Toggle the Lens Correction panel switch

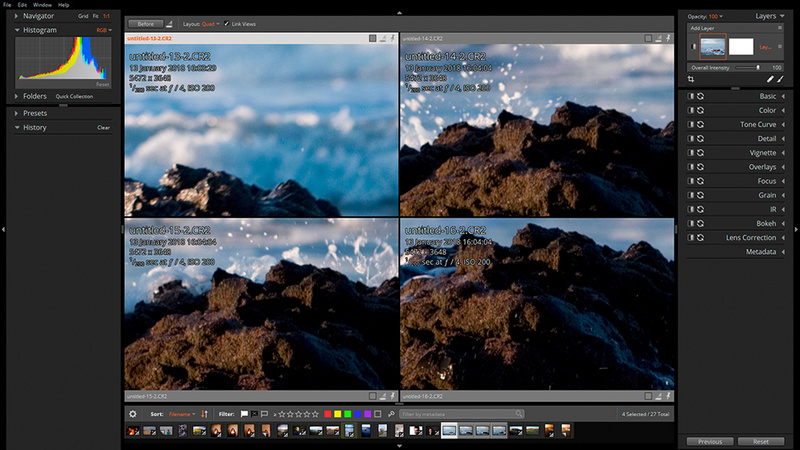[x=691, y=237]
